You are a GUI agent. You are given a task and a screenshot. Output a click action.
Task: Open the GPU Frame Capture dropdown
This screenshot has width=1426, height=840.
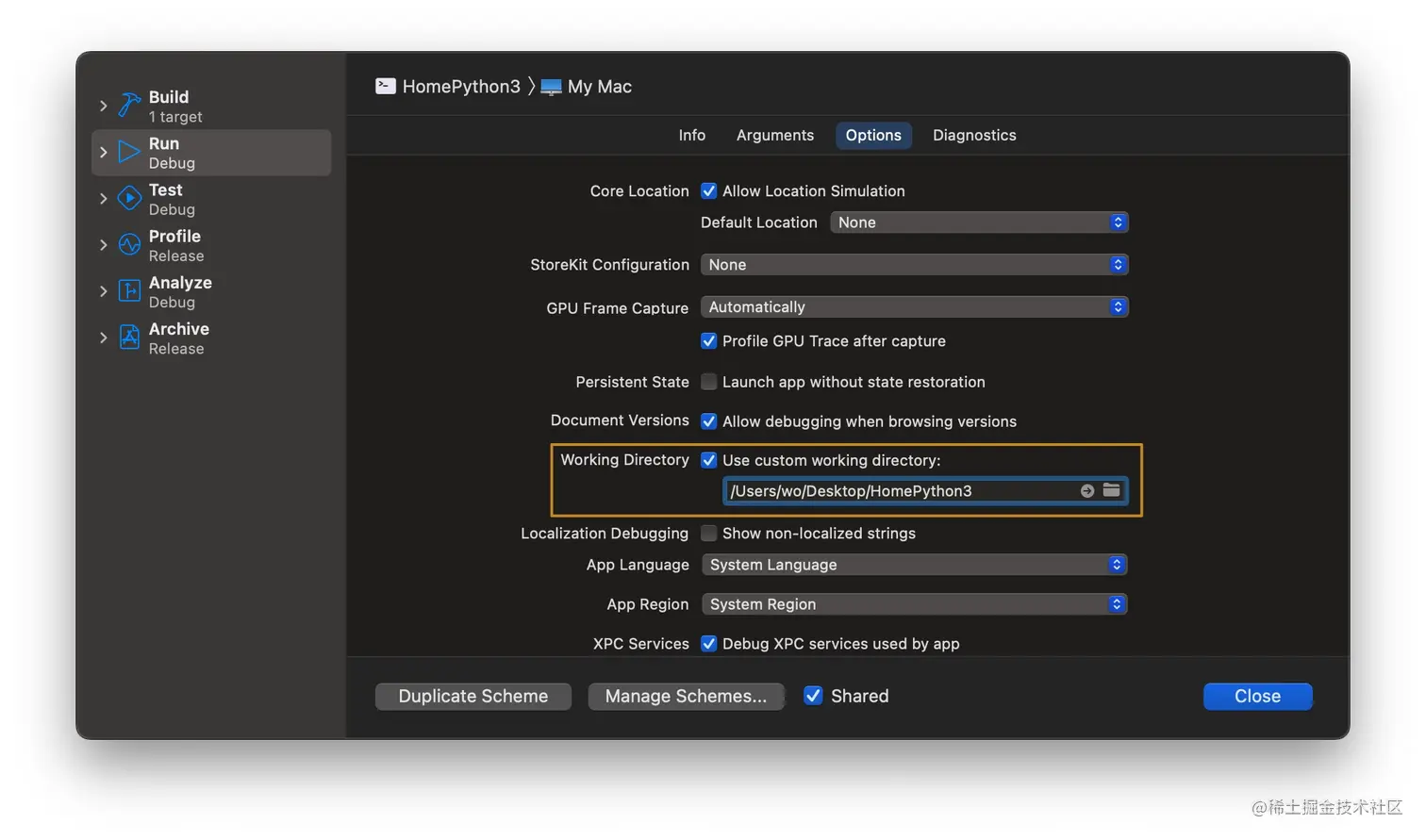(914, 307)
